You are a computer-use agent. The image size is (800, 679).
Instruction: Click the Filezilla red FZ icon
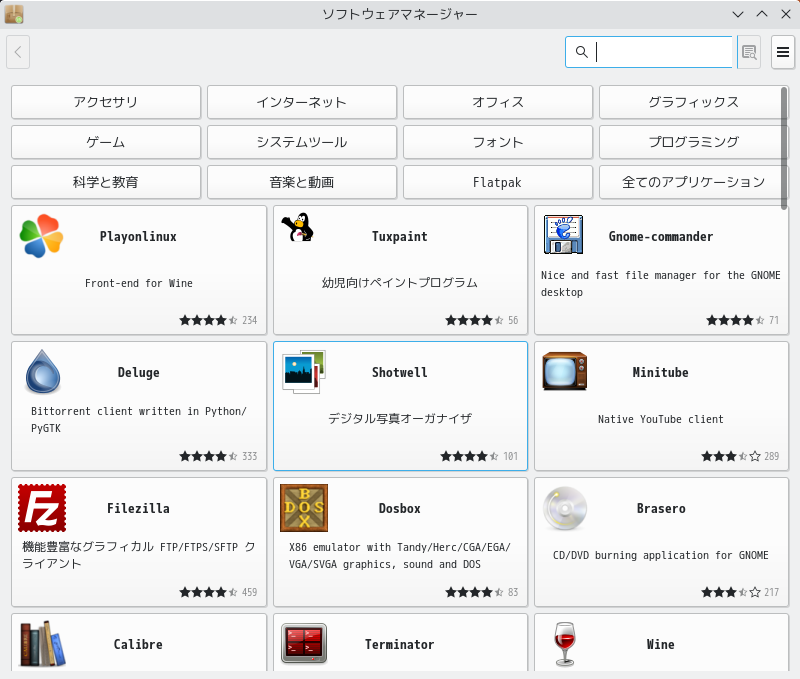pyautogui.click(x=42, y=508)
